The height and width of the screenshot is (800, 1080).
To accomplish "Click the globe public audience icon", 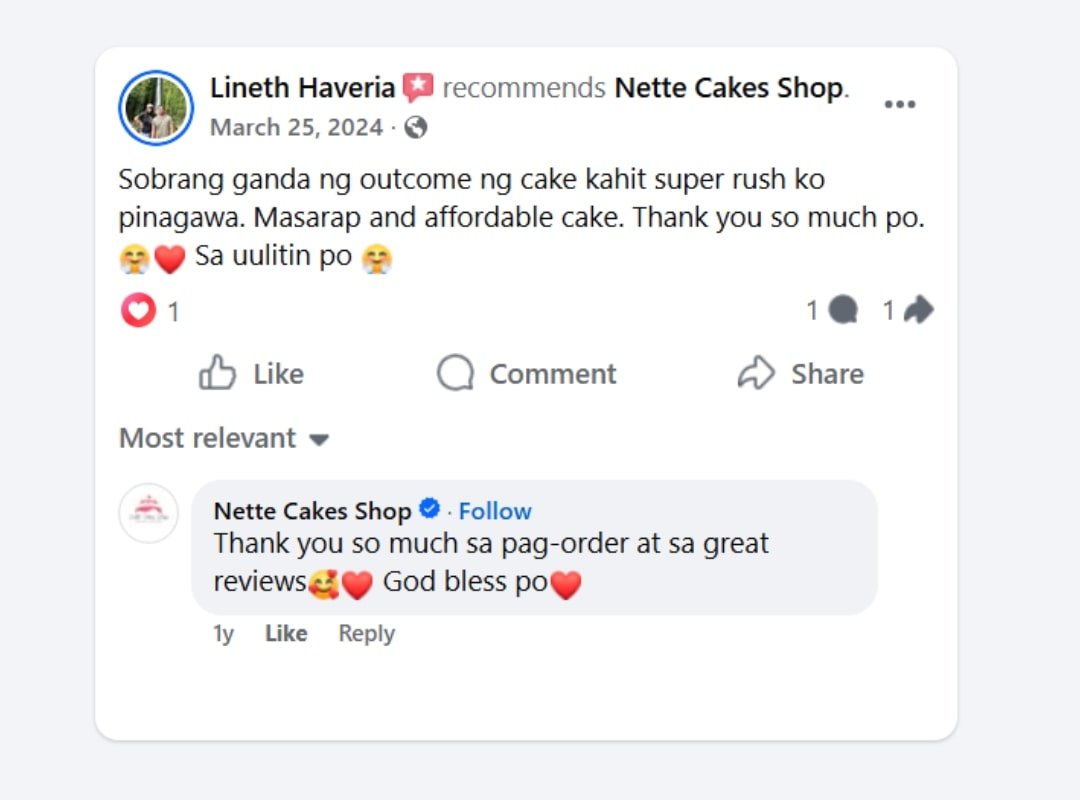I will (416, 128).
